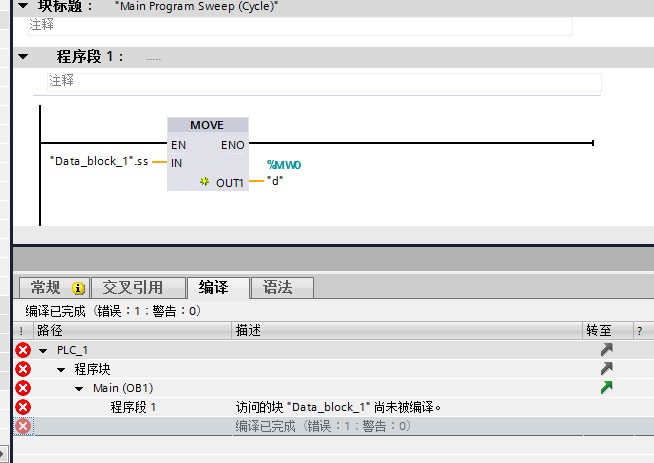Click error icon on 程序块 row
Viewport: 654px width, 463px height.
(23, 369)
